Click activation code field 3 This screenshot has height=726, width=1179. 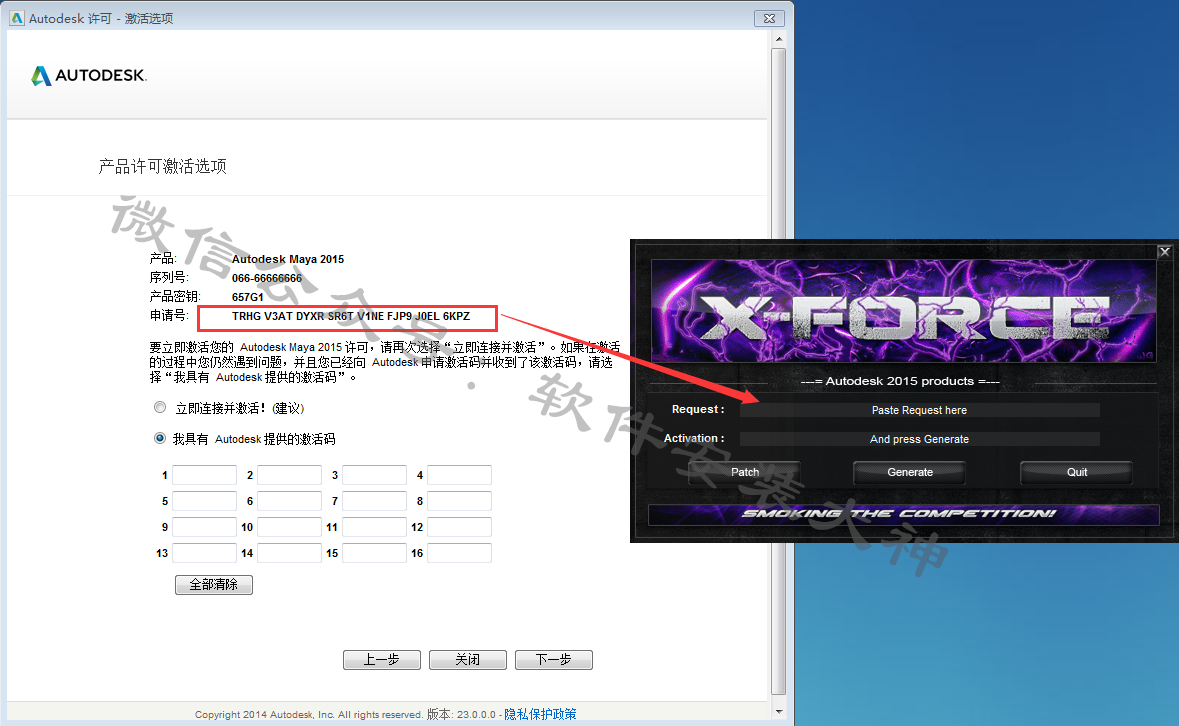click(374, 475)
